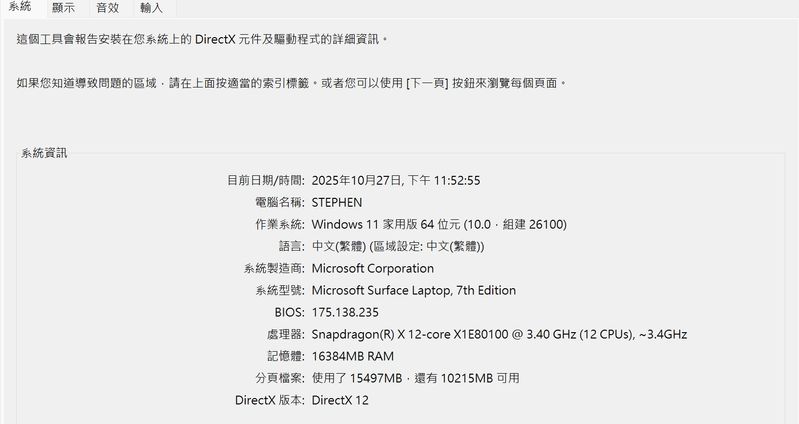The image size is (799, 424).
Task: Click the 系統資訊 group heading
Action: tap(45, 153)
